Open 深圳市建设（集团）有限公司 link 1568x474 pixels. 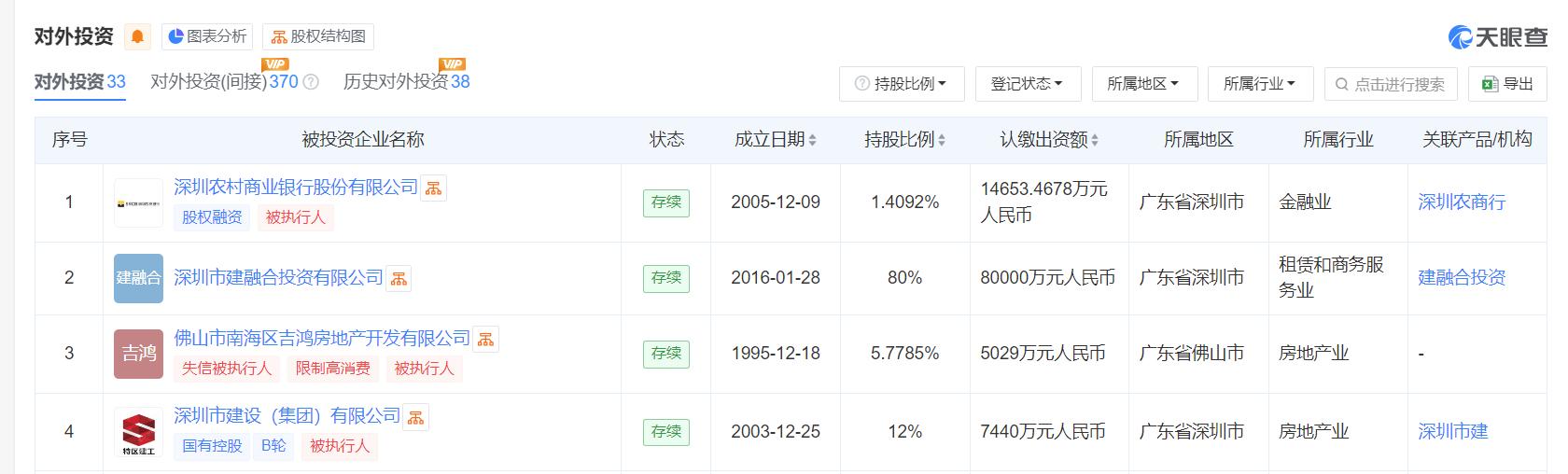[287, 415]
